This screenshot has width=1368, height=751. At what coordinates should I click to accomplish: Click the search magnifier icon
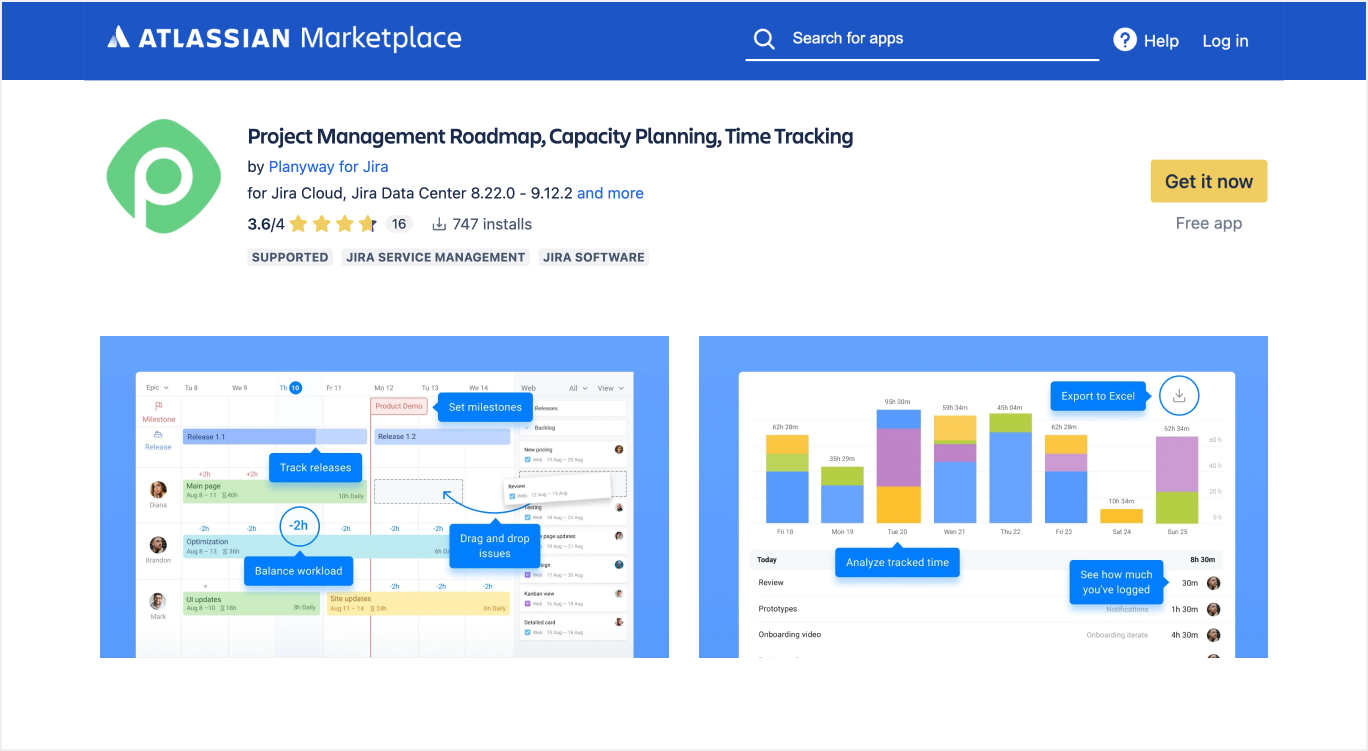764,39
